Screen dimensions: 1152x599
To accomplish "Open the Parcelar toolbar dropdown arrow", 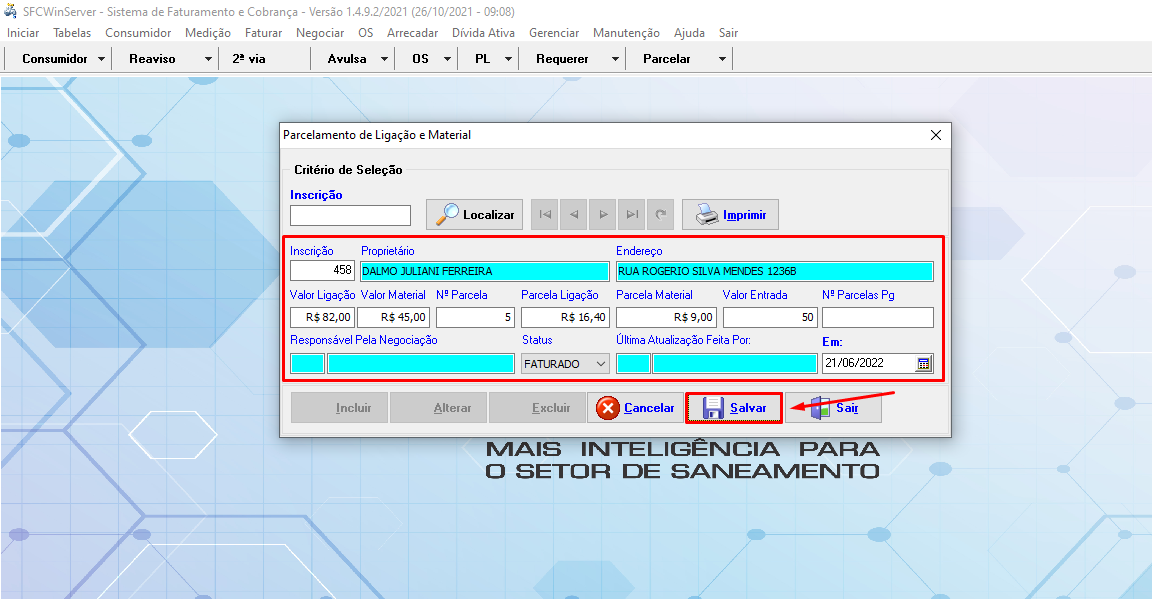I will coord(722,59).
